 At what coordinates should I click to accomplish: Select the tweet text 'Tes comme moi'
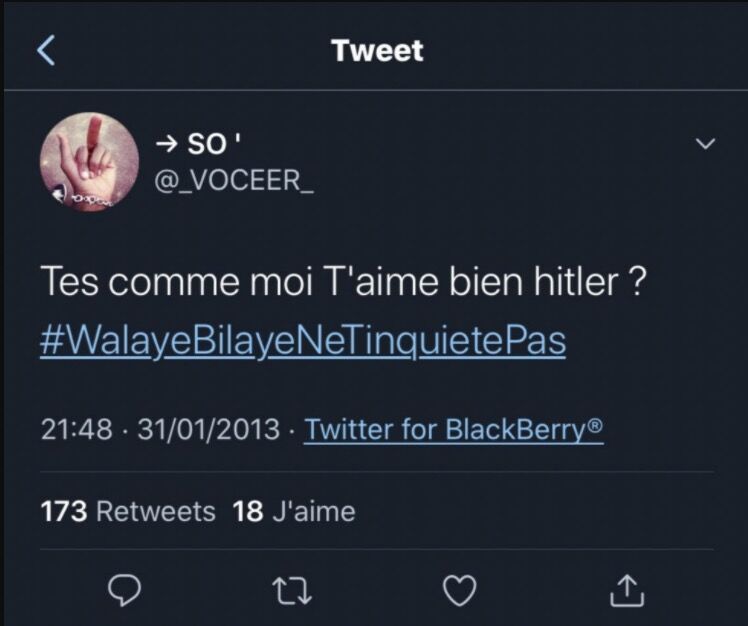coord(177,282)
